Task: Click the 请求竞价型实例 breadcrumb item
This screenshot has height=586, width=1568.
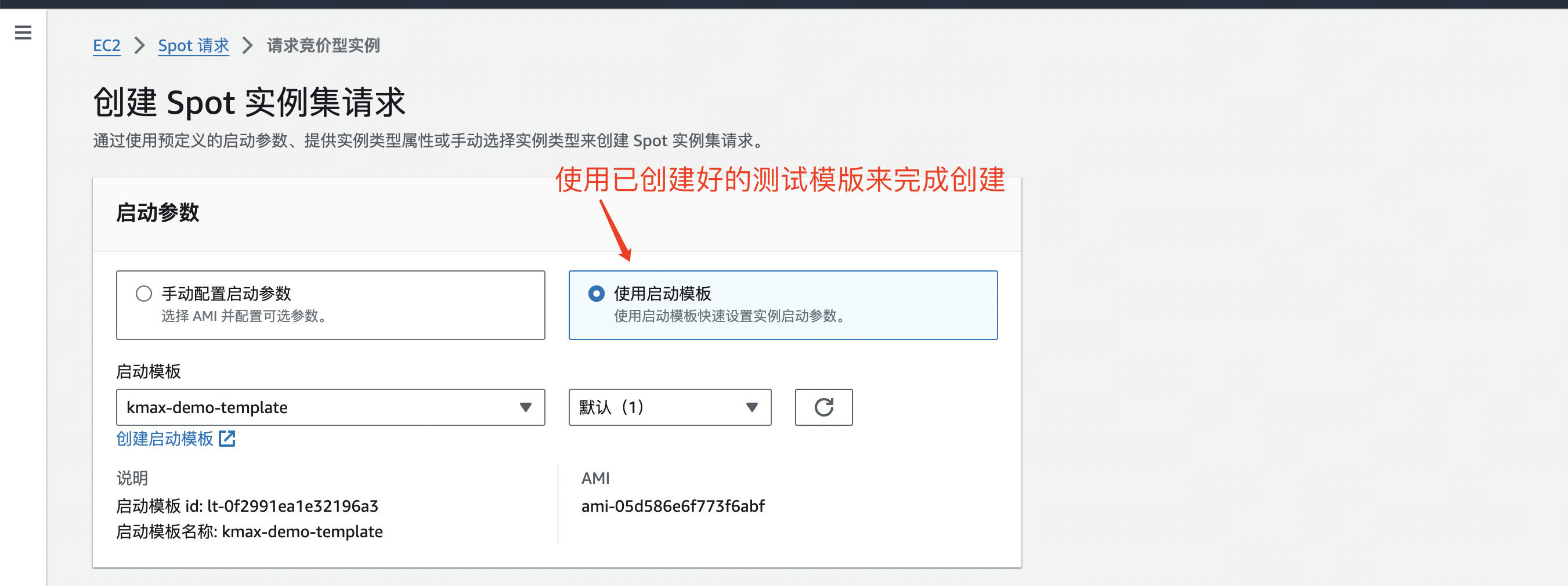Action: pos(323,46)
